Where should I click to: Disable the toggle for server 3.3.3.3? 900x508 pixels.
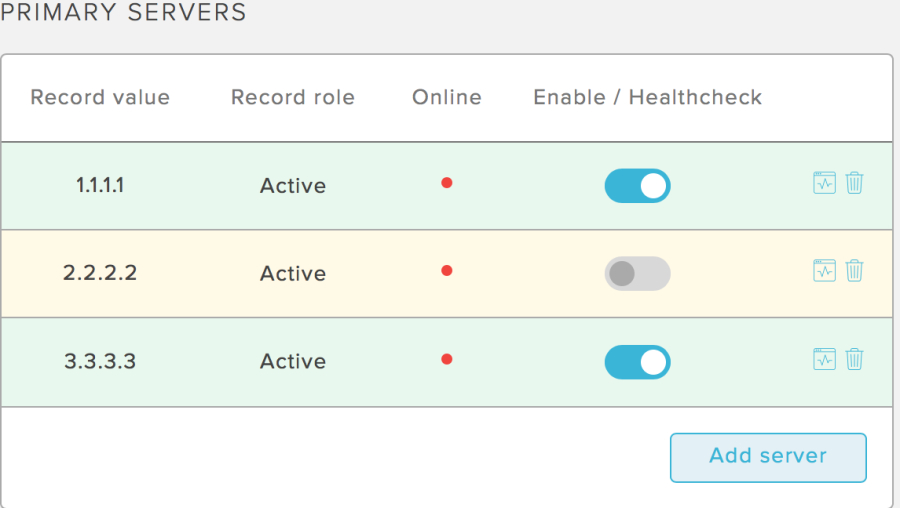637,362
